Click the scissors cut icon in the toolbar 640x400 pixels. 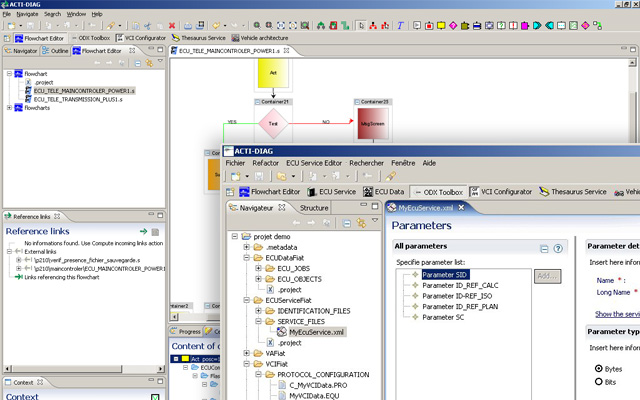tap(147, 26)
